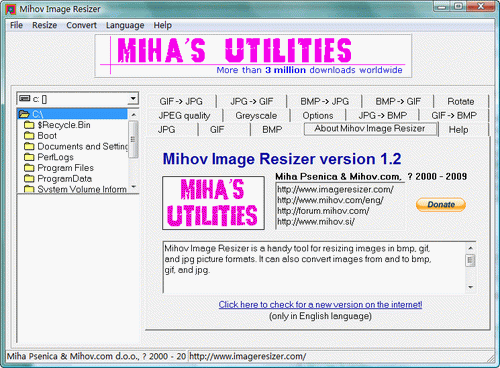This screenshot has width=500, height=368.
Task: Switch to the GIF -> BMP tab
Action: pos(454,115)
